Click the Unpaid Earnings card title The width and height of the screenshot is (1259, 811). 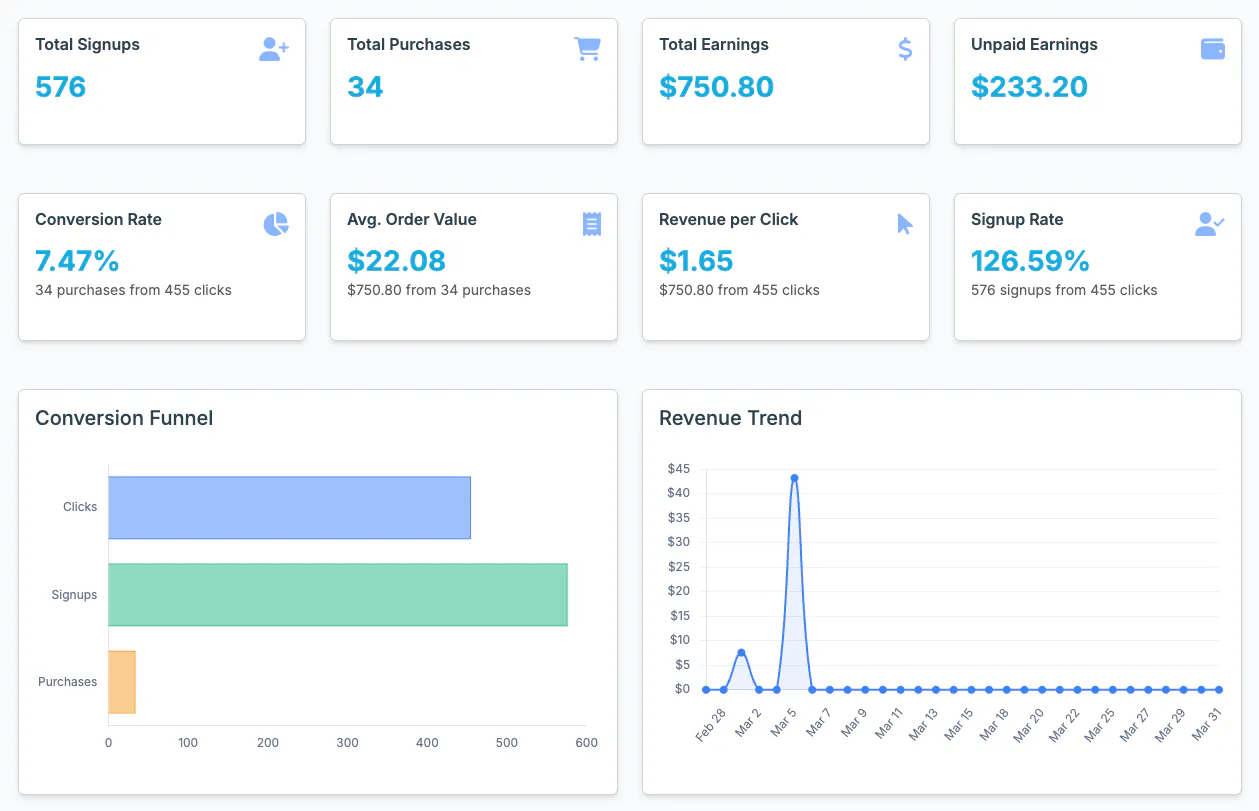(x=1034, y=45)
